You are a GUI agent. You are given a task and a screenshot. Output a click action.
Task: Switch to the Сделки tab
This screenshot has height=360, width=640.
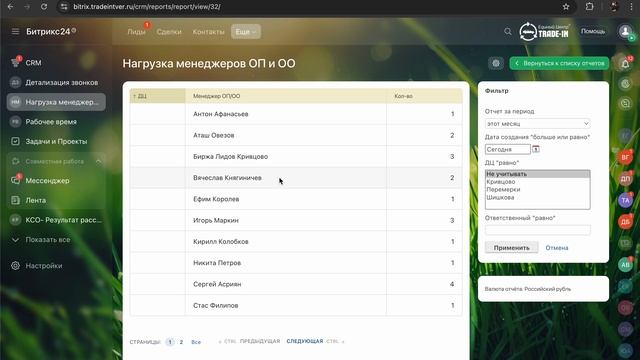point(169,32)
